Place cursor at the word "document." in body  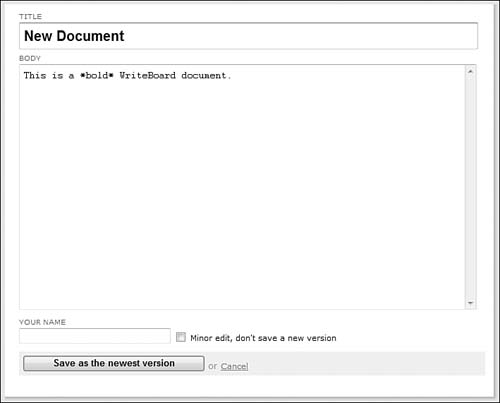[x=206, y=76]
